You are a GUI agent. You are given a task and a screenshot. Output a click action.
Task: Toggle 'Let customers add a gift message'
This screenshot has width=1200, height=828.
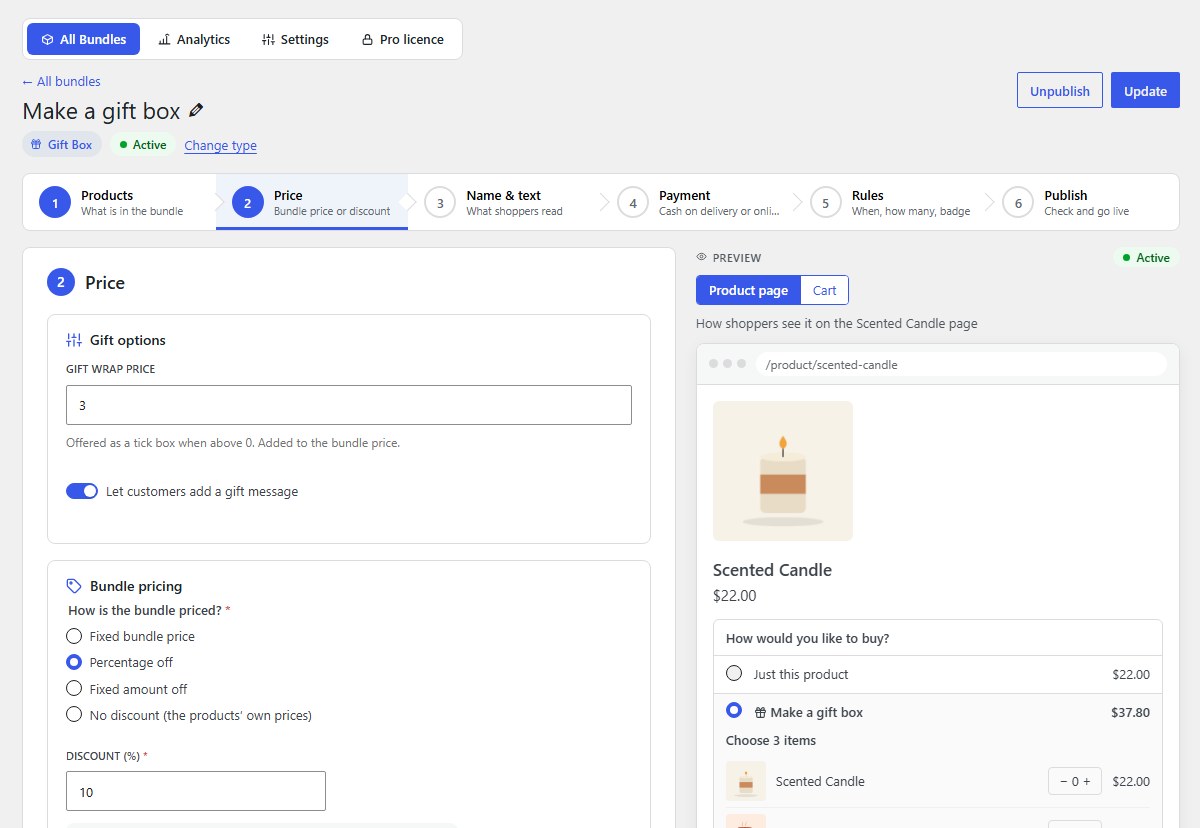point(82,491)
